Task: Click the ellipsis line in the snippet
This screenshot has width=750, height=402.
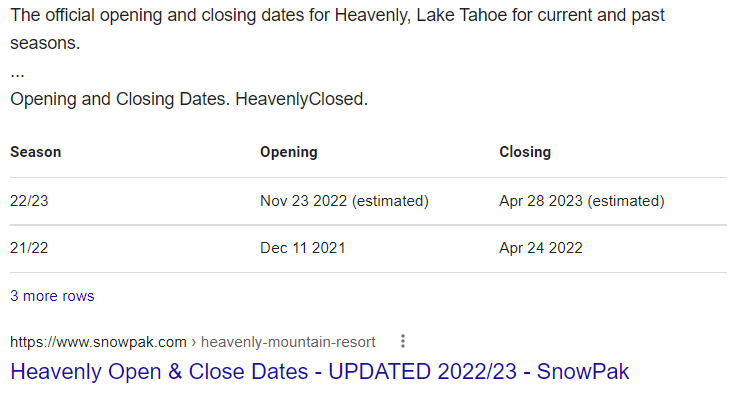Action: click(17, 74)
